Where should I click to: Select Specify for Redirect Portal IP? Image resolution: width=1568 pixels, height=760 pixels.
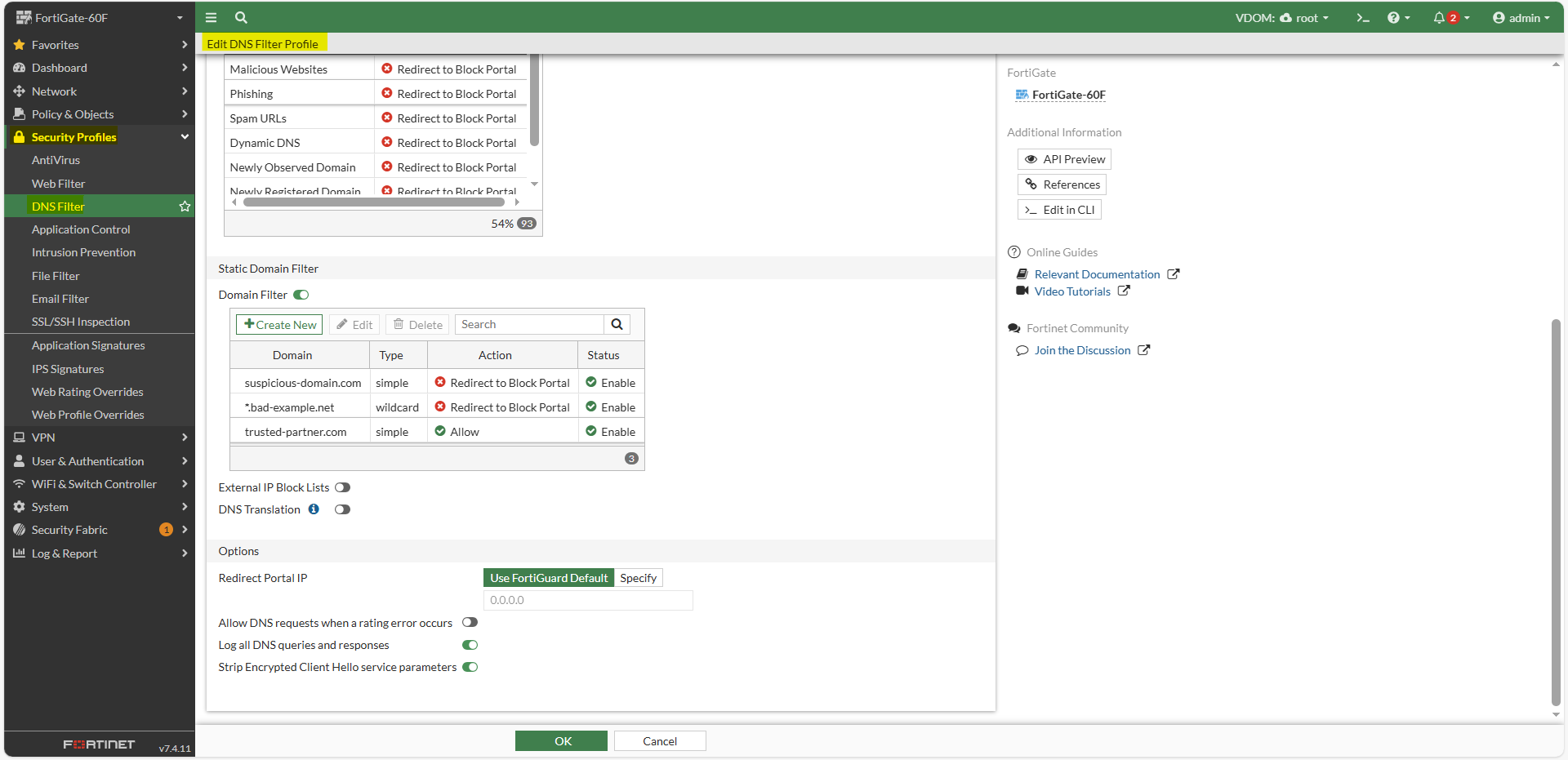(x=638, y=578)
